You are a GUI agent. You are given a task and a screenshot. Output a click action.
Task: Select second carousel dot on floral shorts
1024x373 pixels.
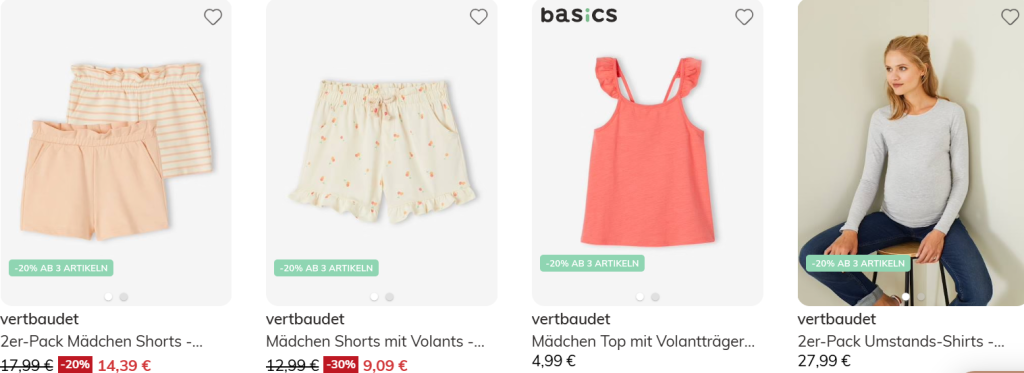coord(390,297)
